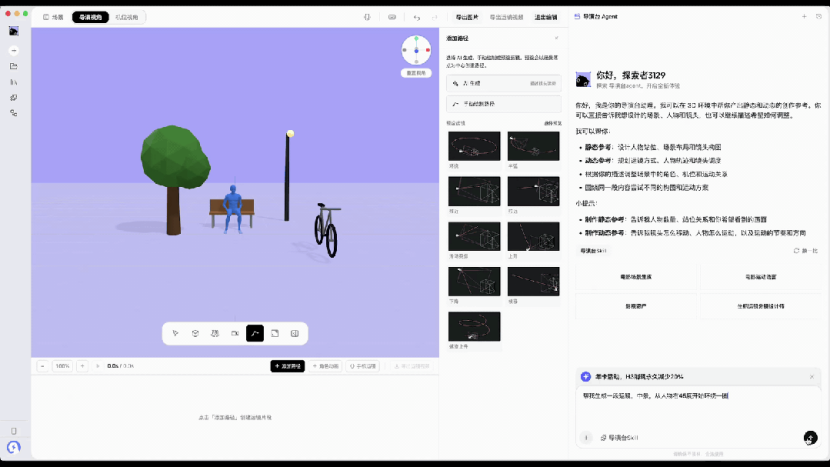This screenshot has height=468, width=831.
Task: Click the plus icon in Agent panel header
Action: 804,16
